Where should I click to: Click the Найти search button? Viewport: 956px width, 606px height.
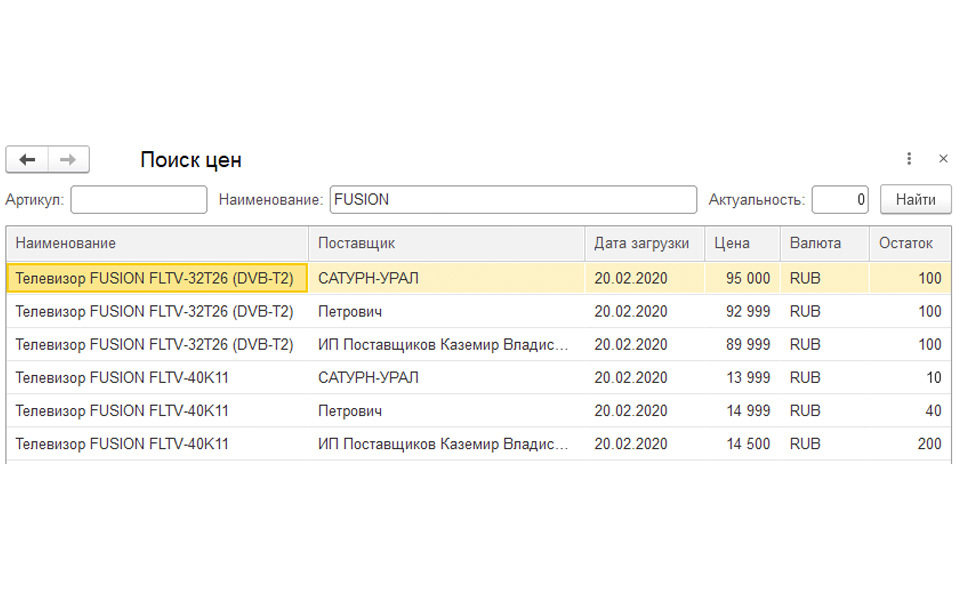(915, 200)
